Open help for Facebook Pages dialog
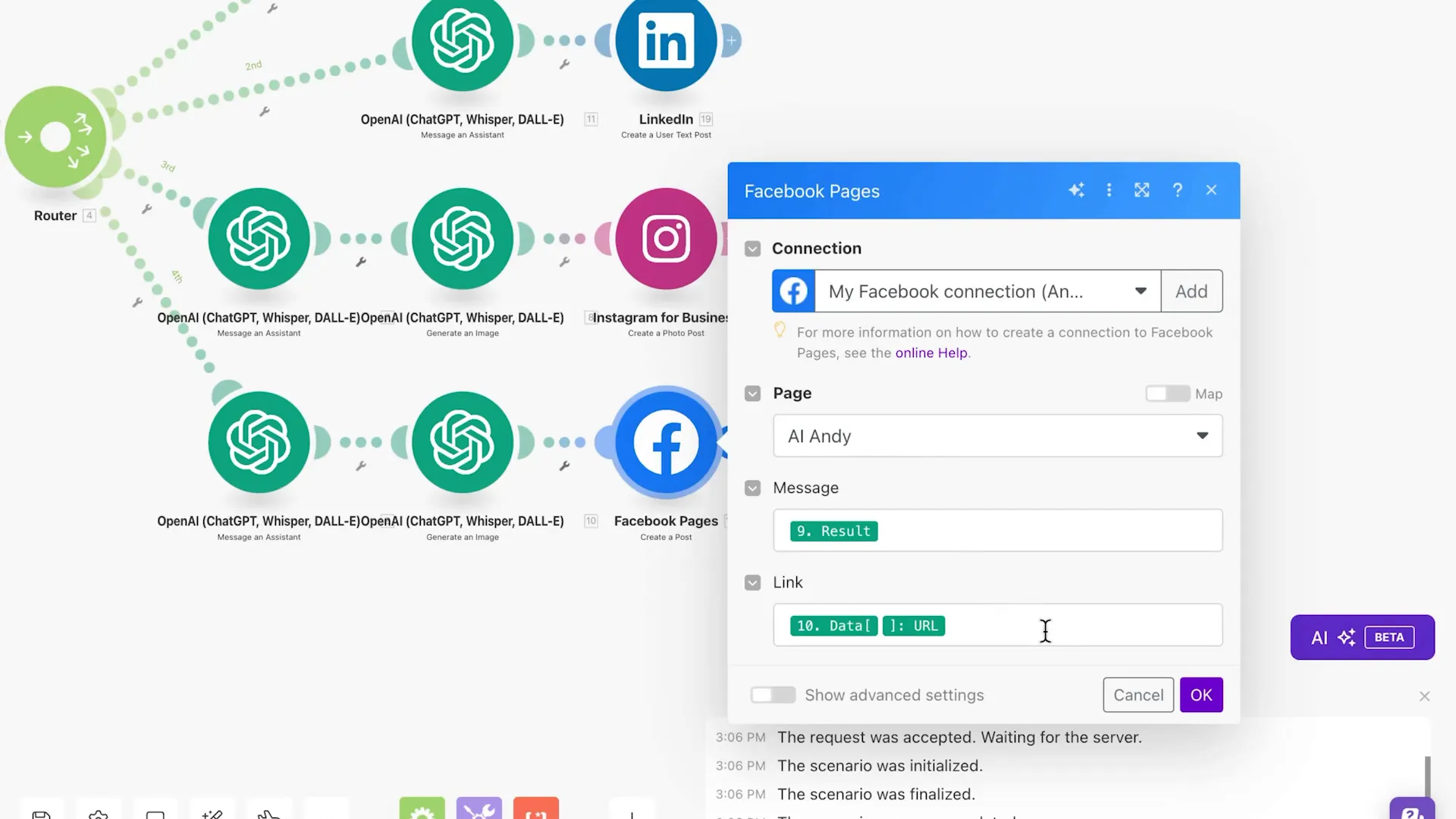The width and height of the screenshot is (1456, 819). click(1177, 190)
